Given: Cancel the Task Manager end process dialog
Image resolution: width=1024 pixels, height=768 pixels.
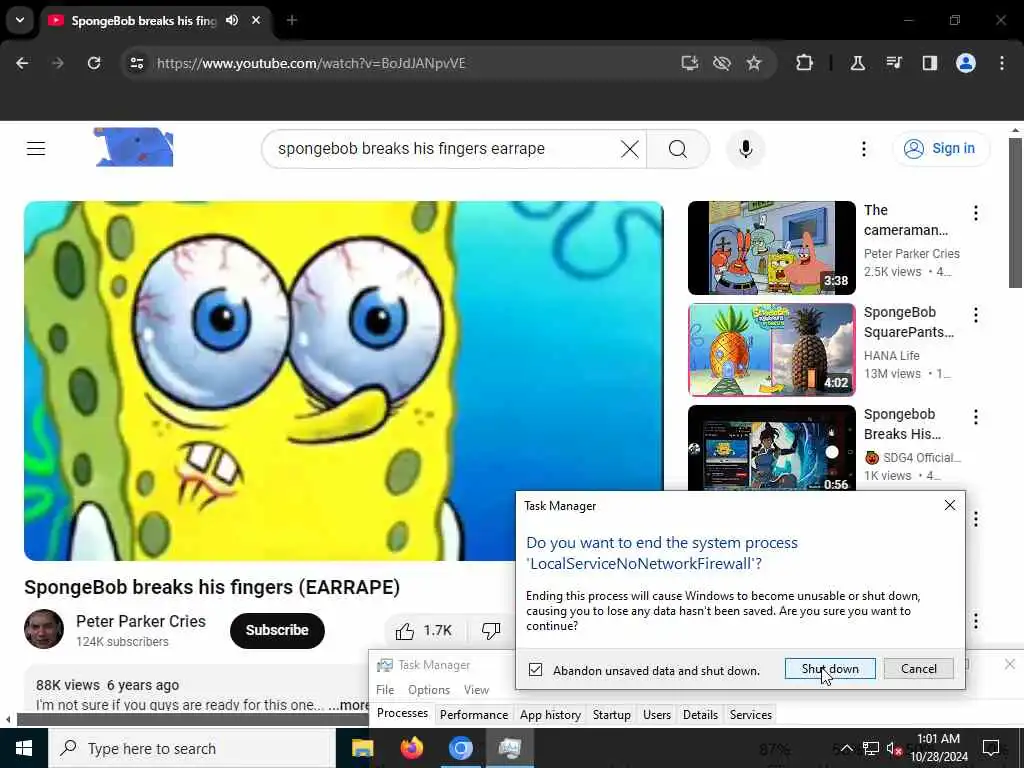Looking at the screenshot, I should tap(918, 669).
